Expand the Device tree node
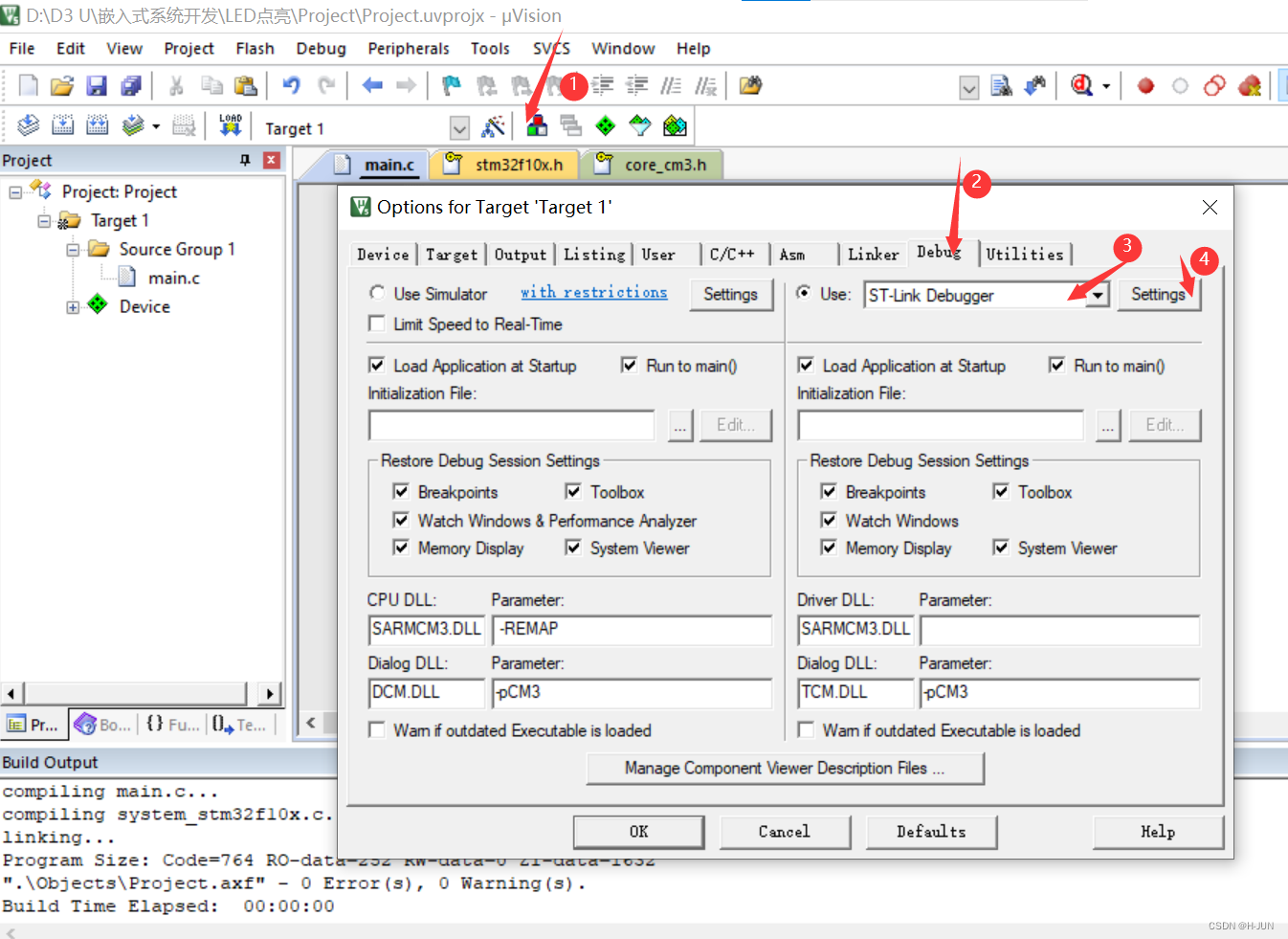This screenshot has height=939, width=1288. (x=73, y=307)
